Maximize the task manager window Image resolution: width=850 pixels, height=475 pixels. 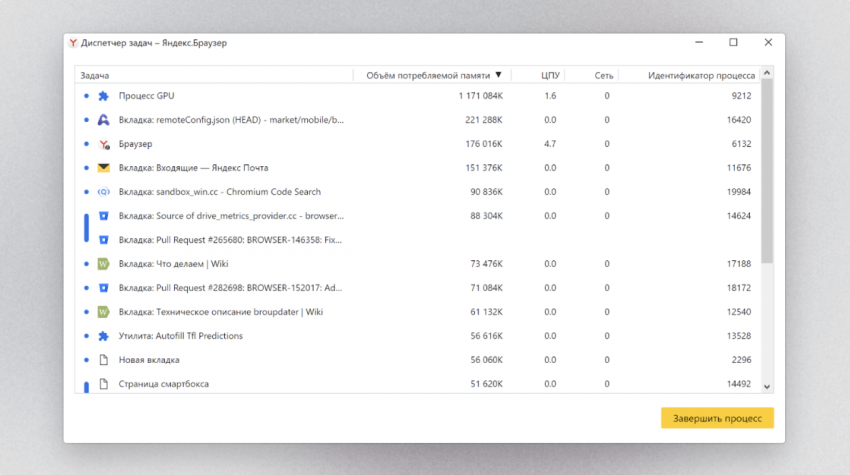pyautogui.click(x=733, y=42)
